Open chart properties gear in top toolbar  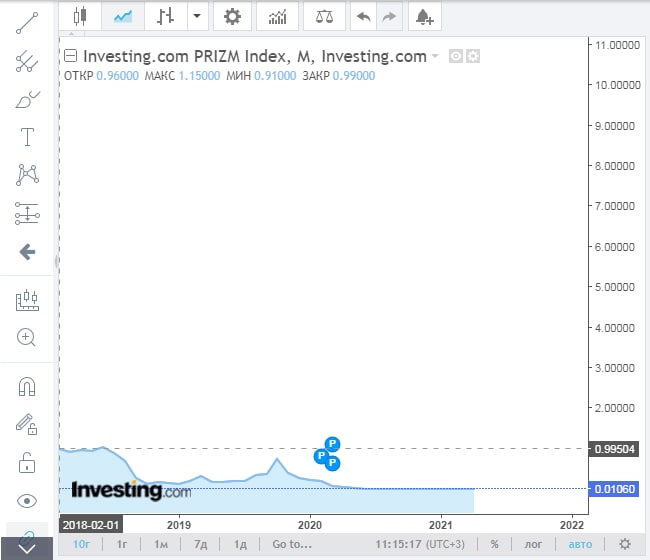(x=233, y=17)
